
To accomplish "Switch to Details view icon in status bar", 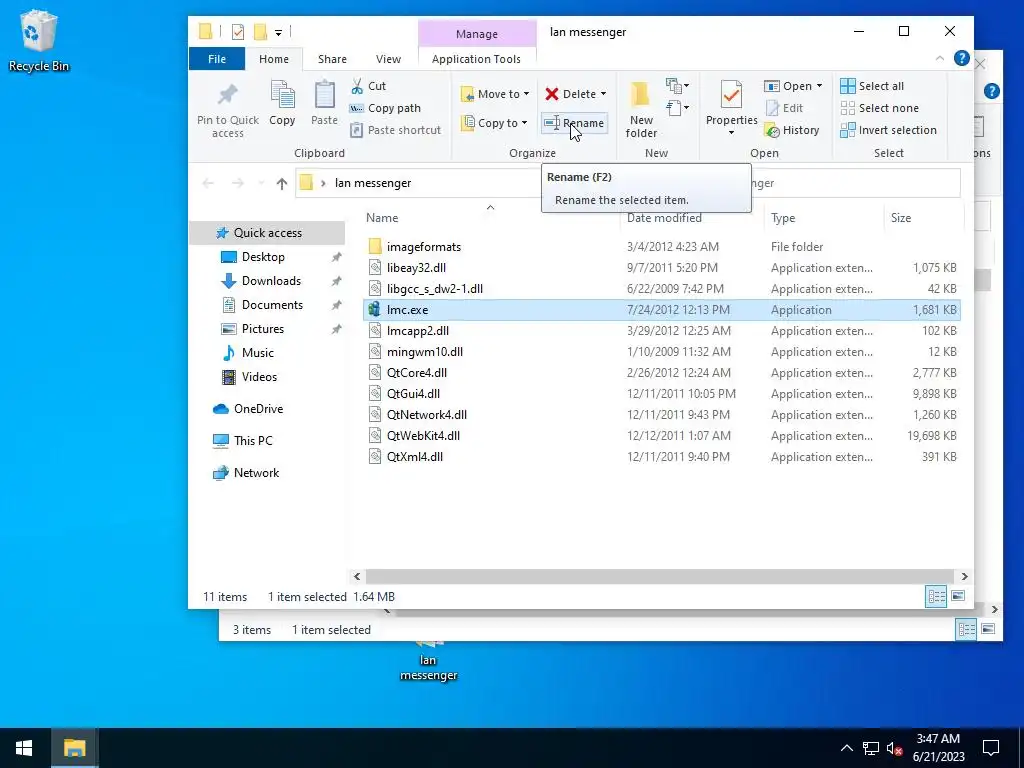I will pos(936,596).
